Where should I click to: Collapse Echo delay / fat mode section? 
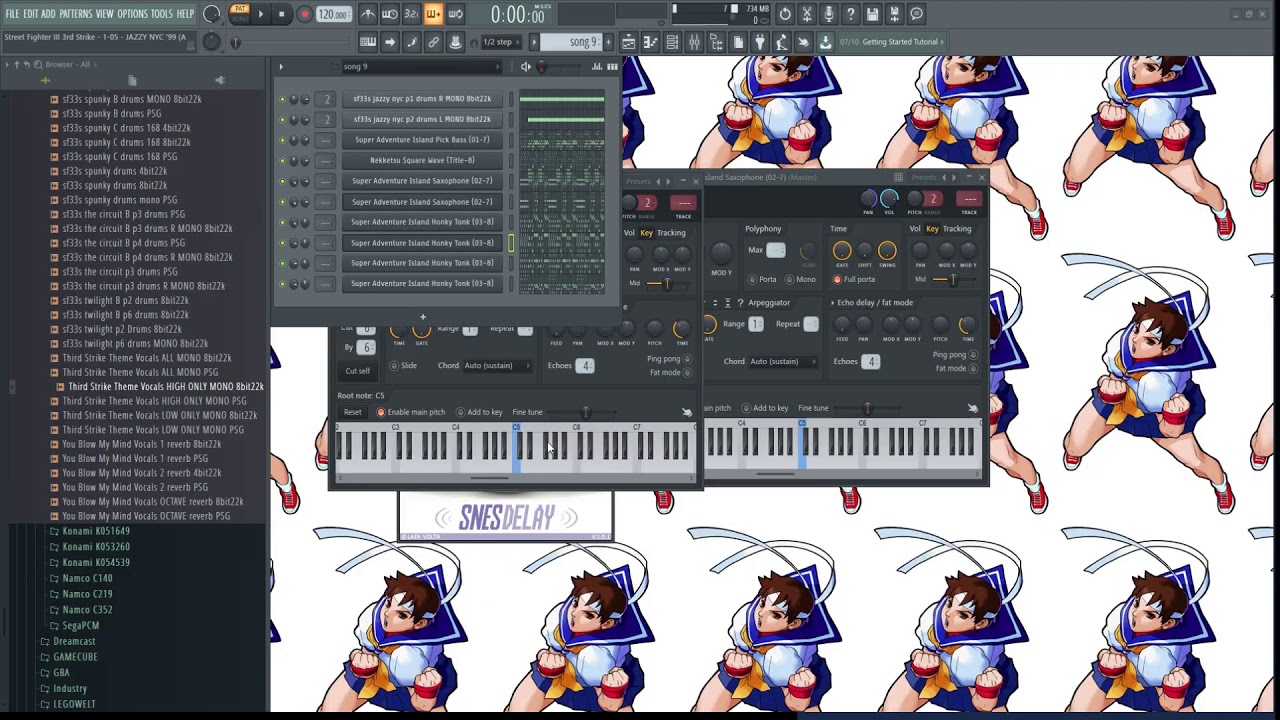click(870, 302)
